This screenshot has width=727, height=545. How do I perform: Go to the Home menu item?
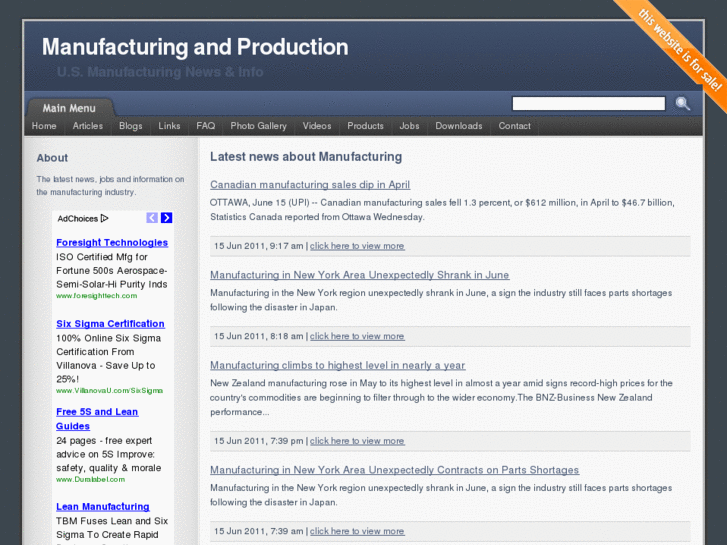[x=44, y=126]
